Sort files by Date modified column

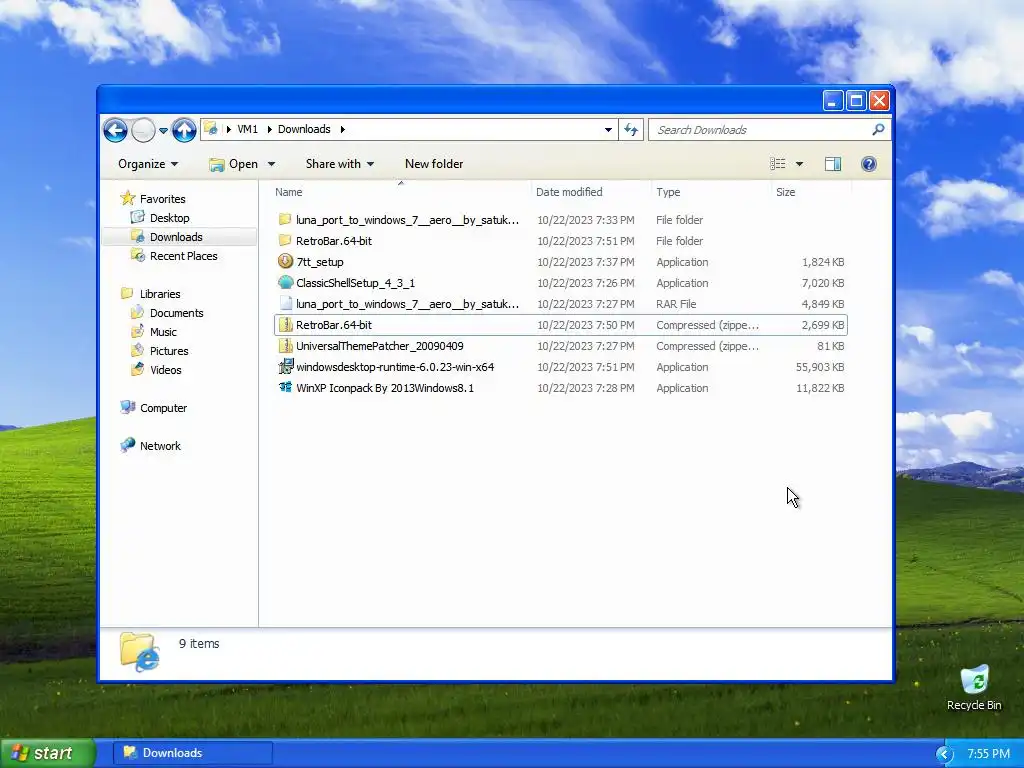pyautogui.click(x=569, y=192)
